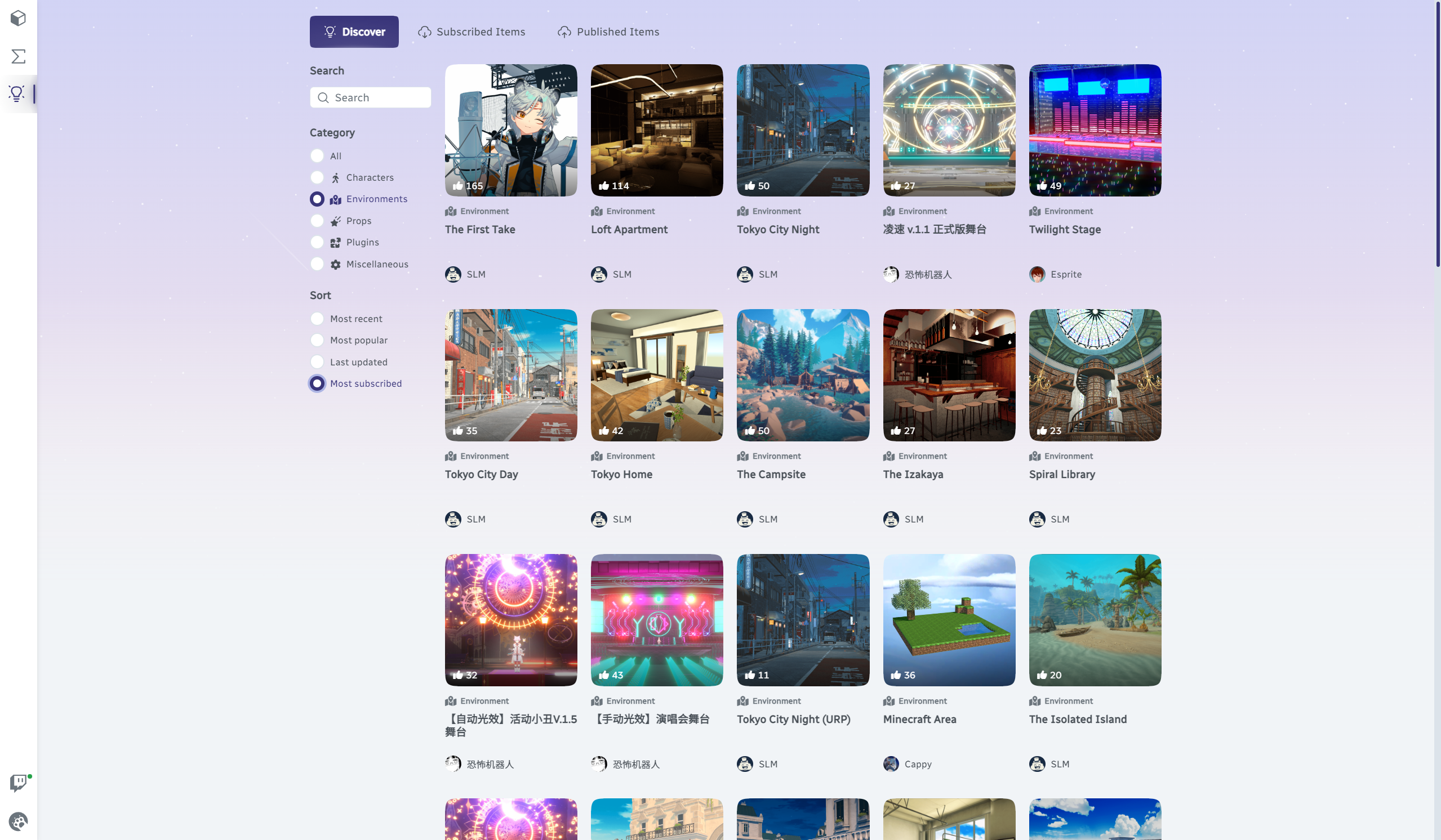Viewport: 1441px width, 840px height.
Task: Sort by Most popular
Action: 317,340
